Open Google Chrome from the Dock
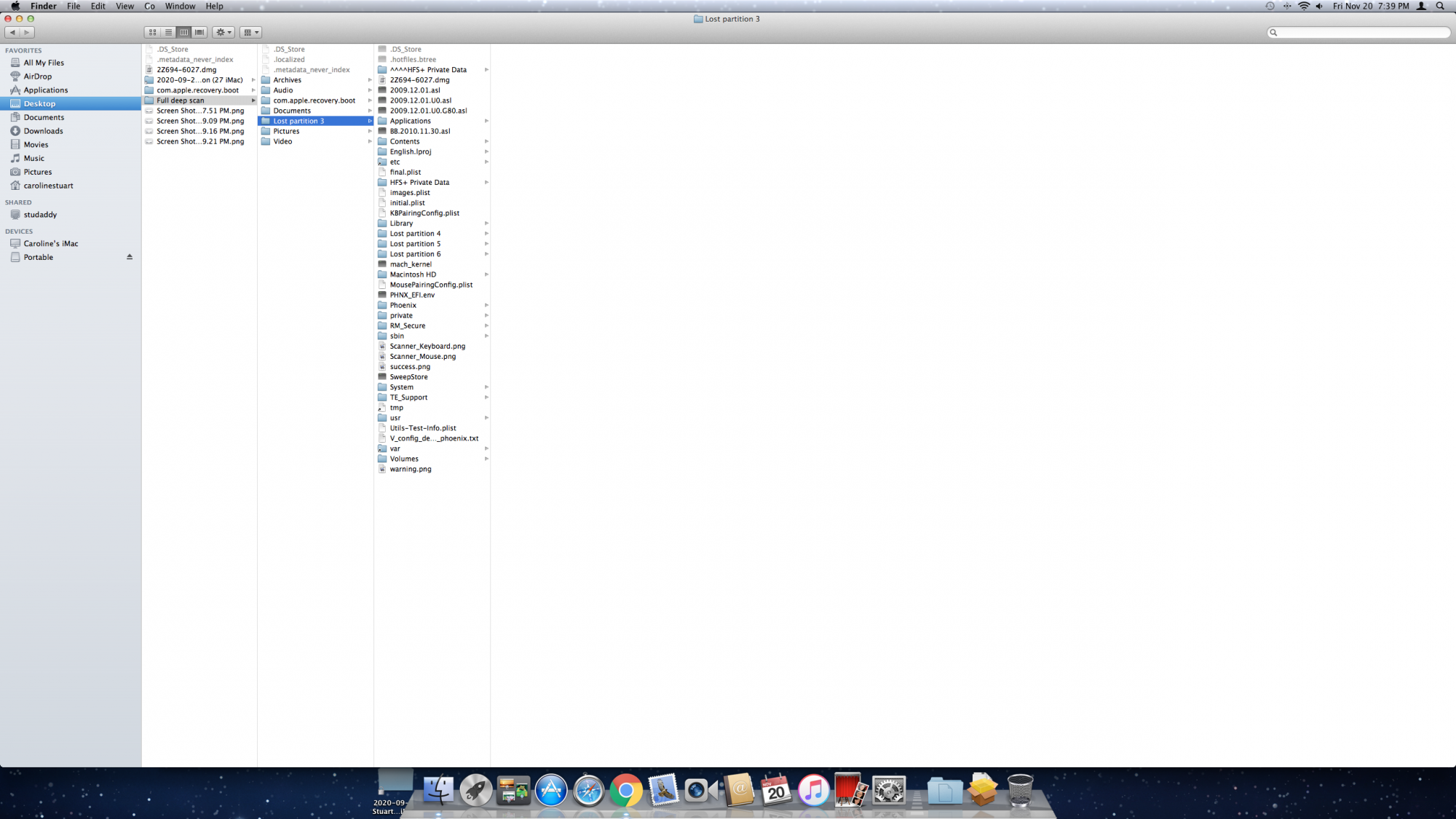This screenshot has width=1456, height=819. (x=625, y=791)
